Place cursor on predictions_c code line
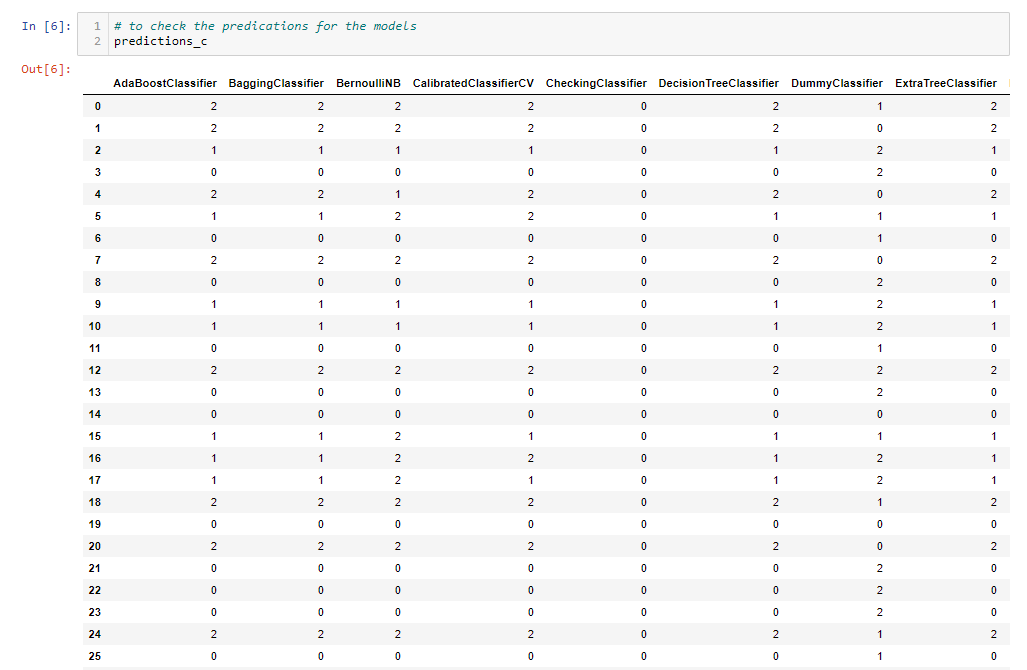This screenshot has height=670, width=1027. point(160,41)
